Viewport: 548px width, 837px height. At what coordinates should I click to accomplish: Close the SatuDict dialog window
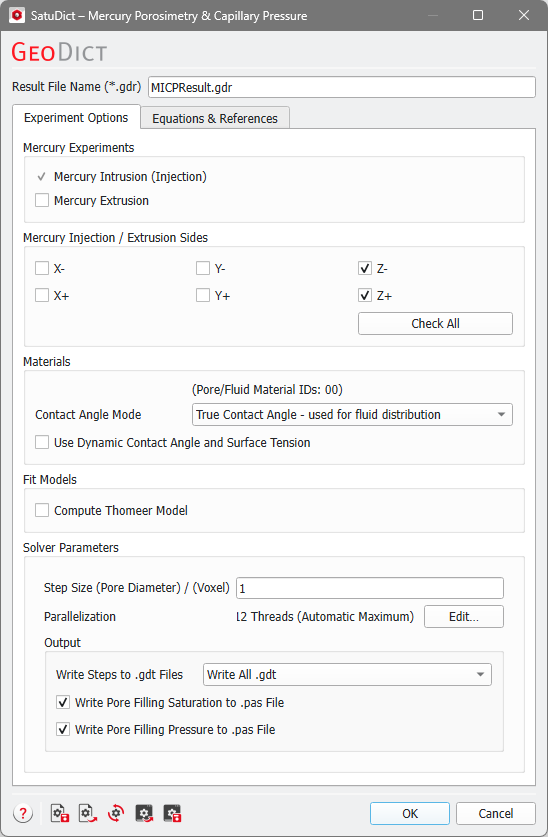pos(524,15)
